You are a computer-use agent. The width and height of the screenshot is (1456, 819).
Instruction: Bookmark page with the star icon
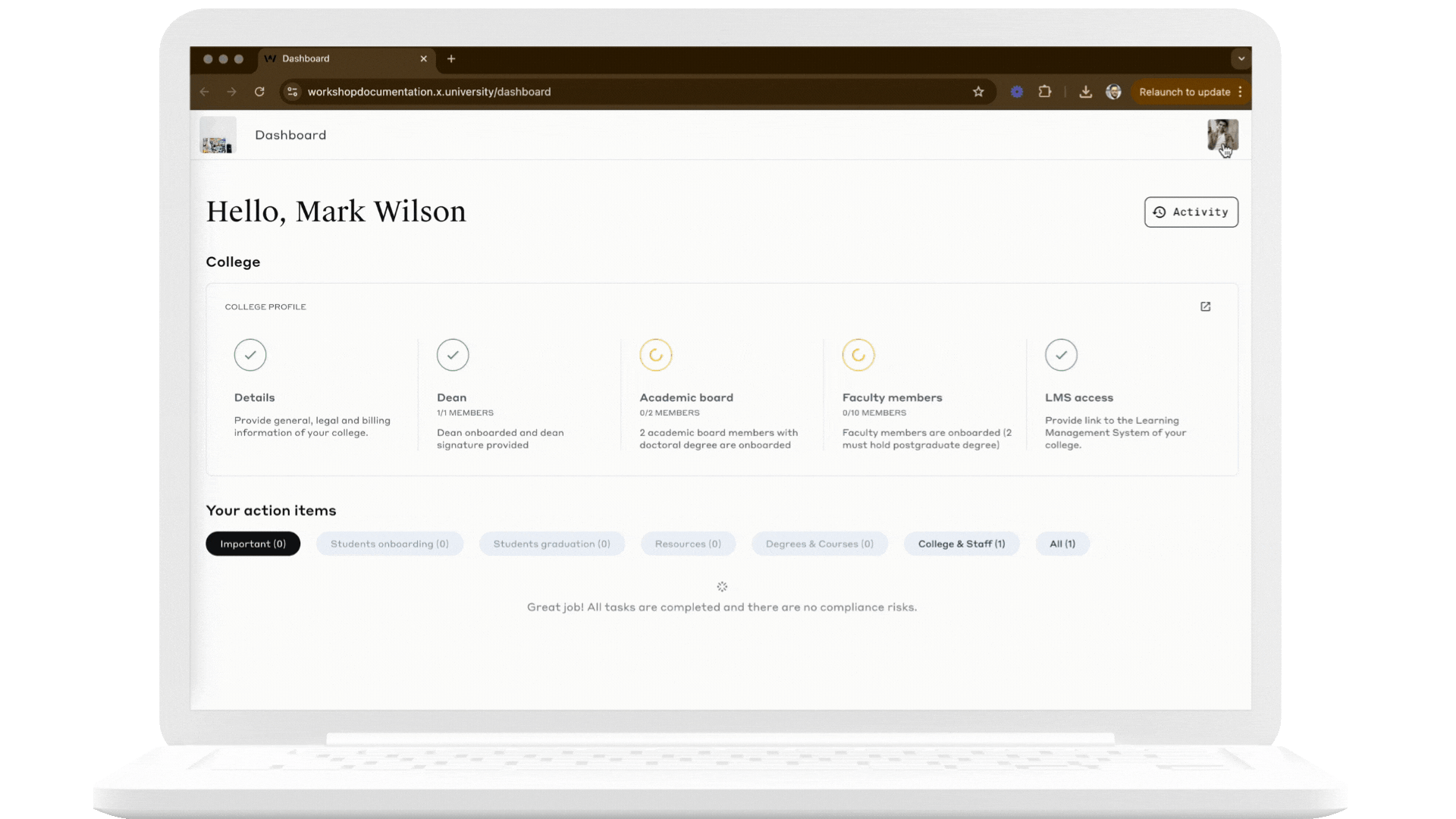click(978, 92)
